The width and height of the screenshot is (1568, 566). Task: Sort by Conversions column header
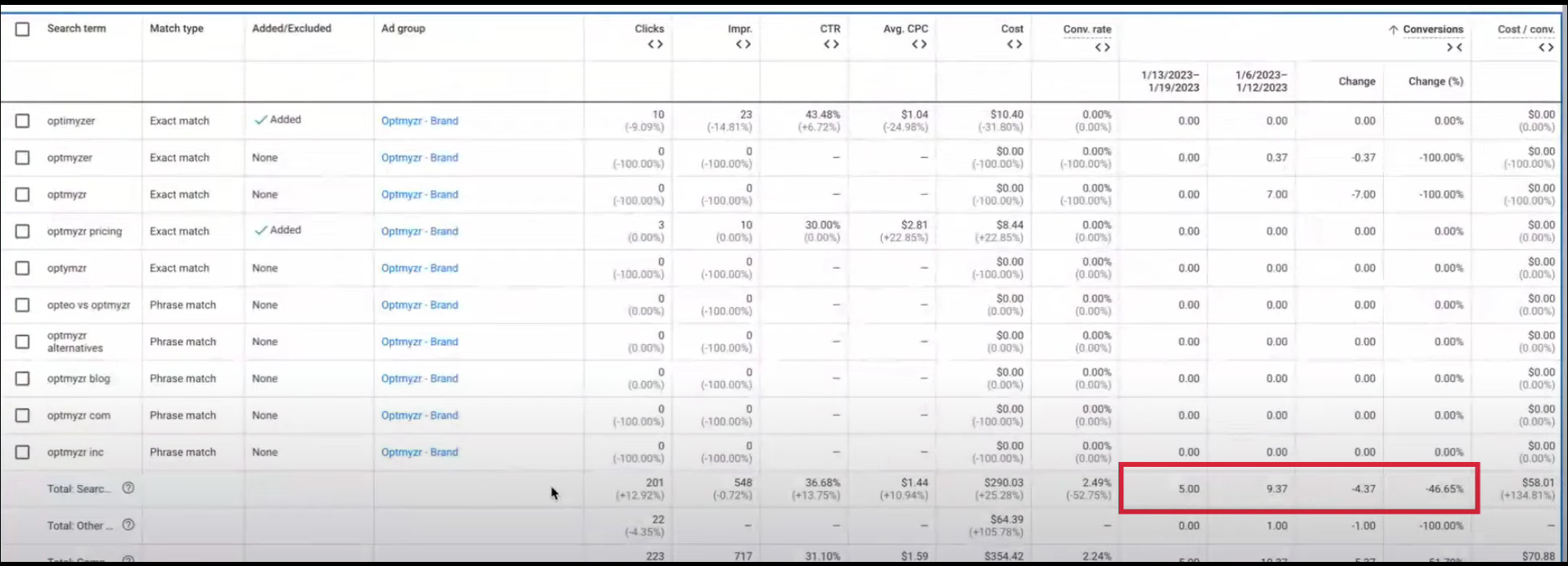[1433, 29]
